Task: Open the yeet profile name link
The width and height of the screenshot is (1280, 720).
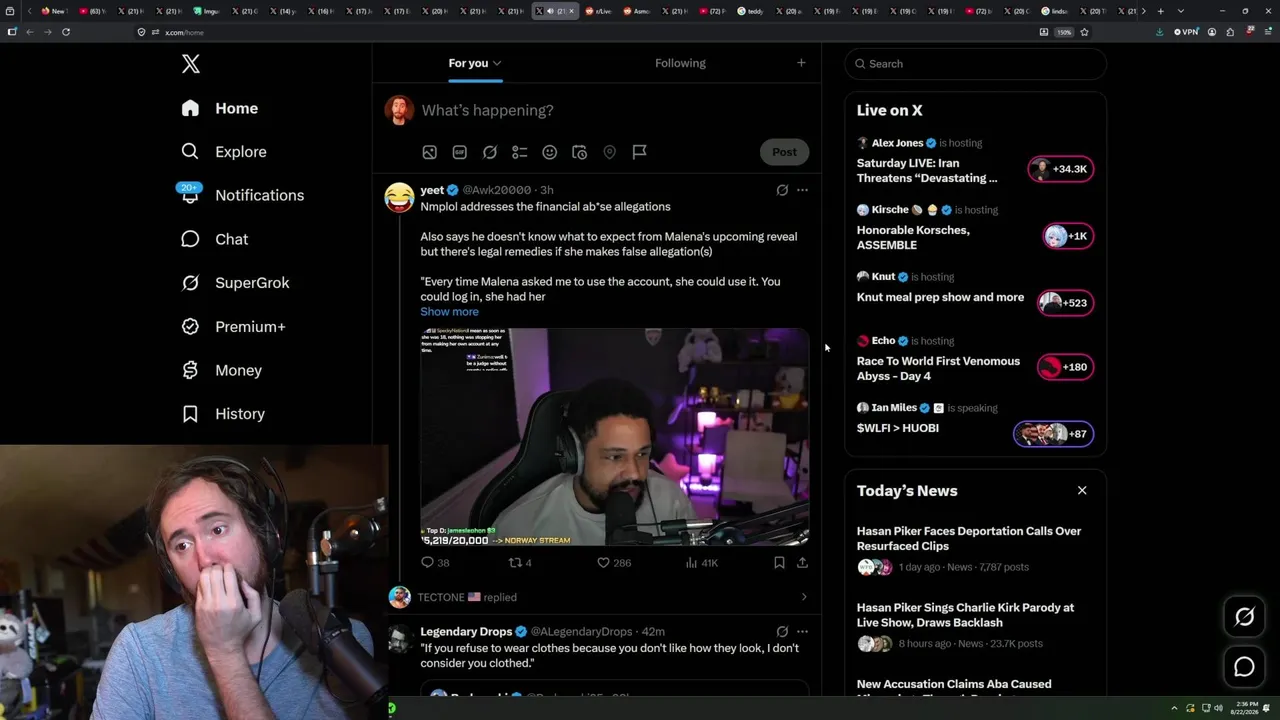Action: (432, 190)
